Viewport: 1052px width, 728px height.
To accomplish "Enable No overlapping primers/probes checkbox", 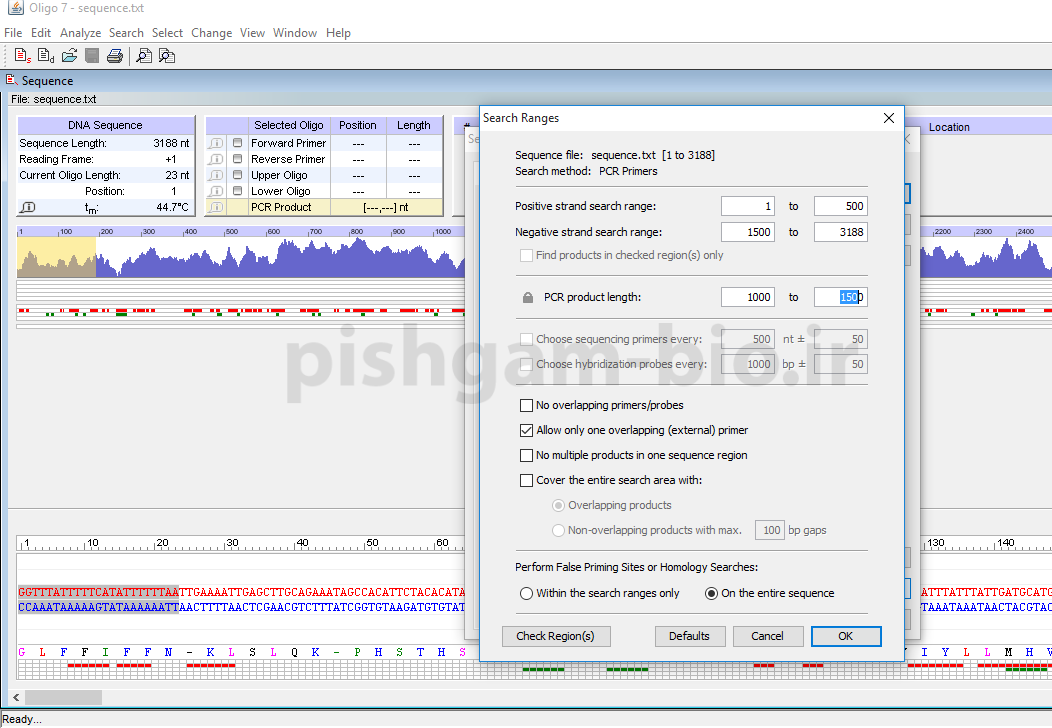I will click(x=527, y=406).
